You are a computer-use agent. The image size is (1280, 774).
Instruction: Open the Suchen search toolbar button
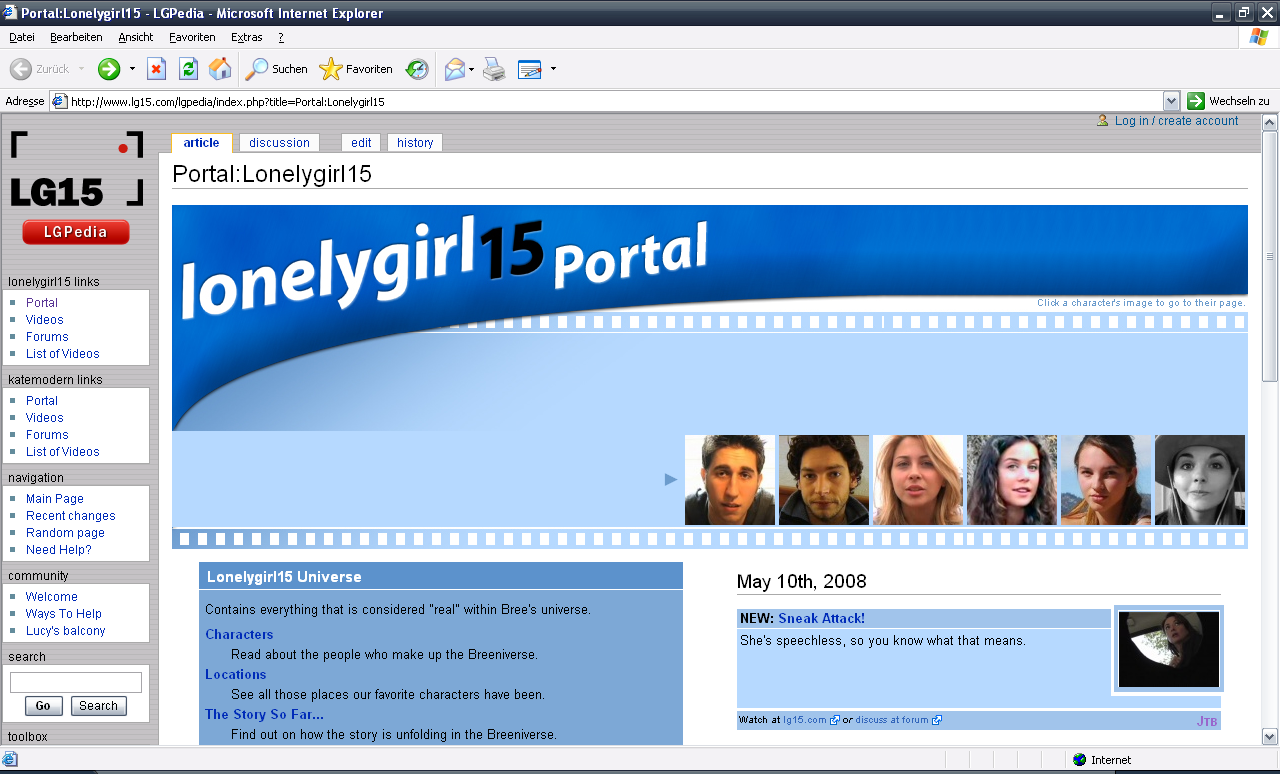[x=277, y=69]
